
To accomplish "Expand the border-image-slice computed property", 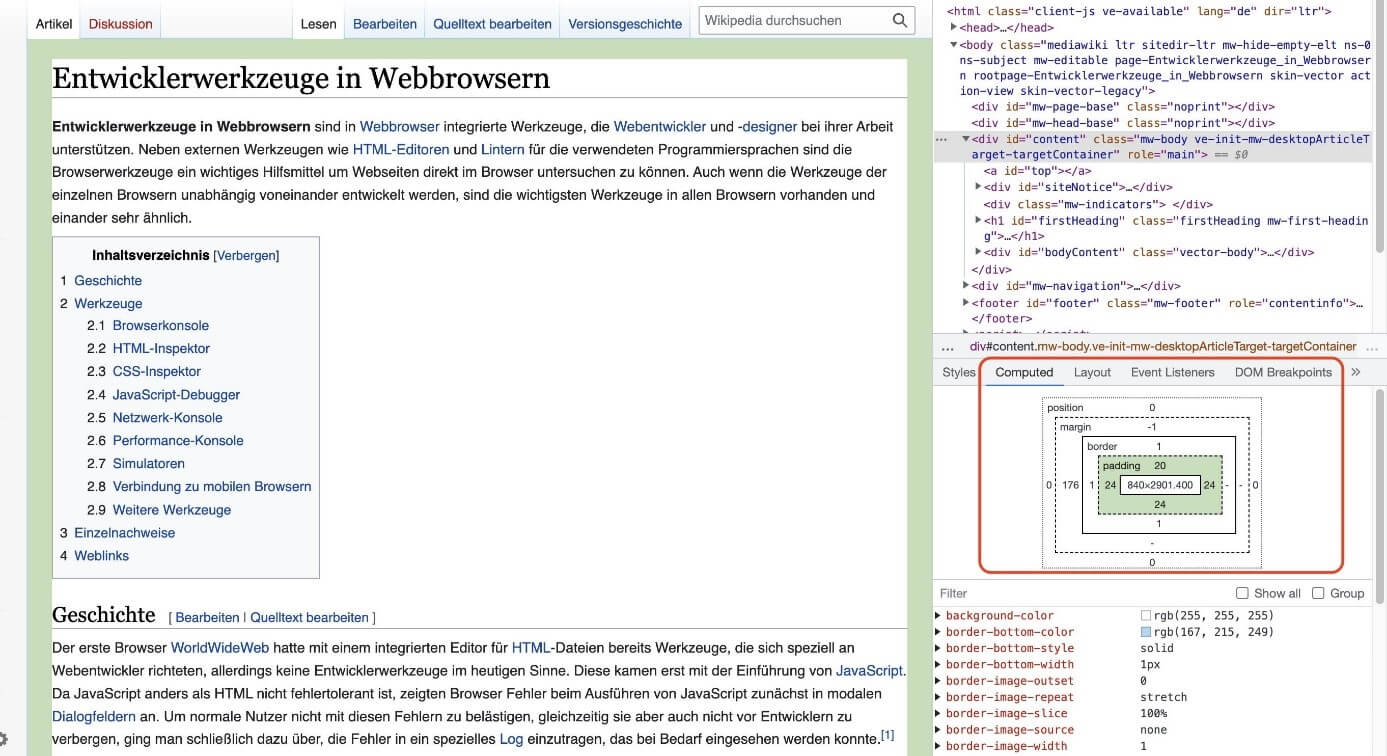I will pos(938,713).
